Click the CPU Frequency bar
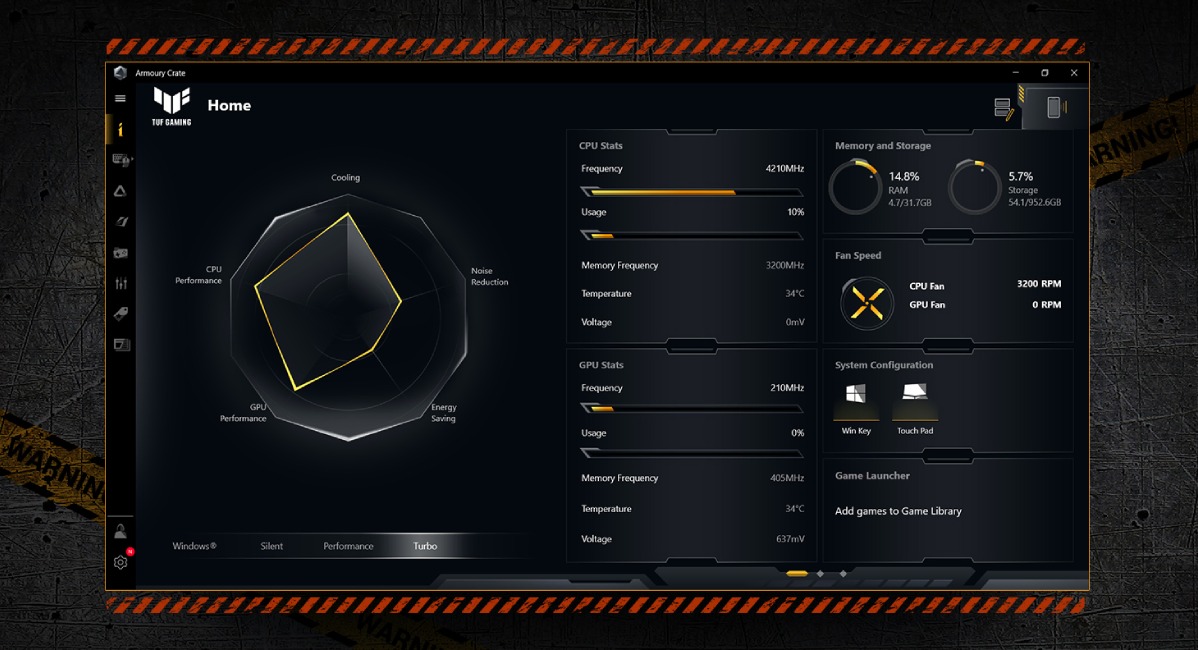This screenshot has width=1198, height=650. point(691,192)
